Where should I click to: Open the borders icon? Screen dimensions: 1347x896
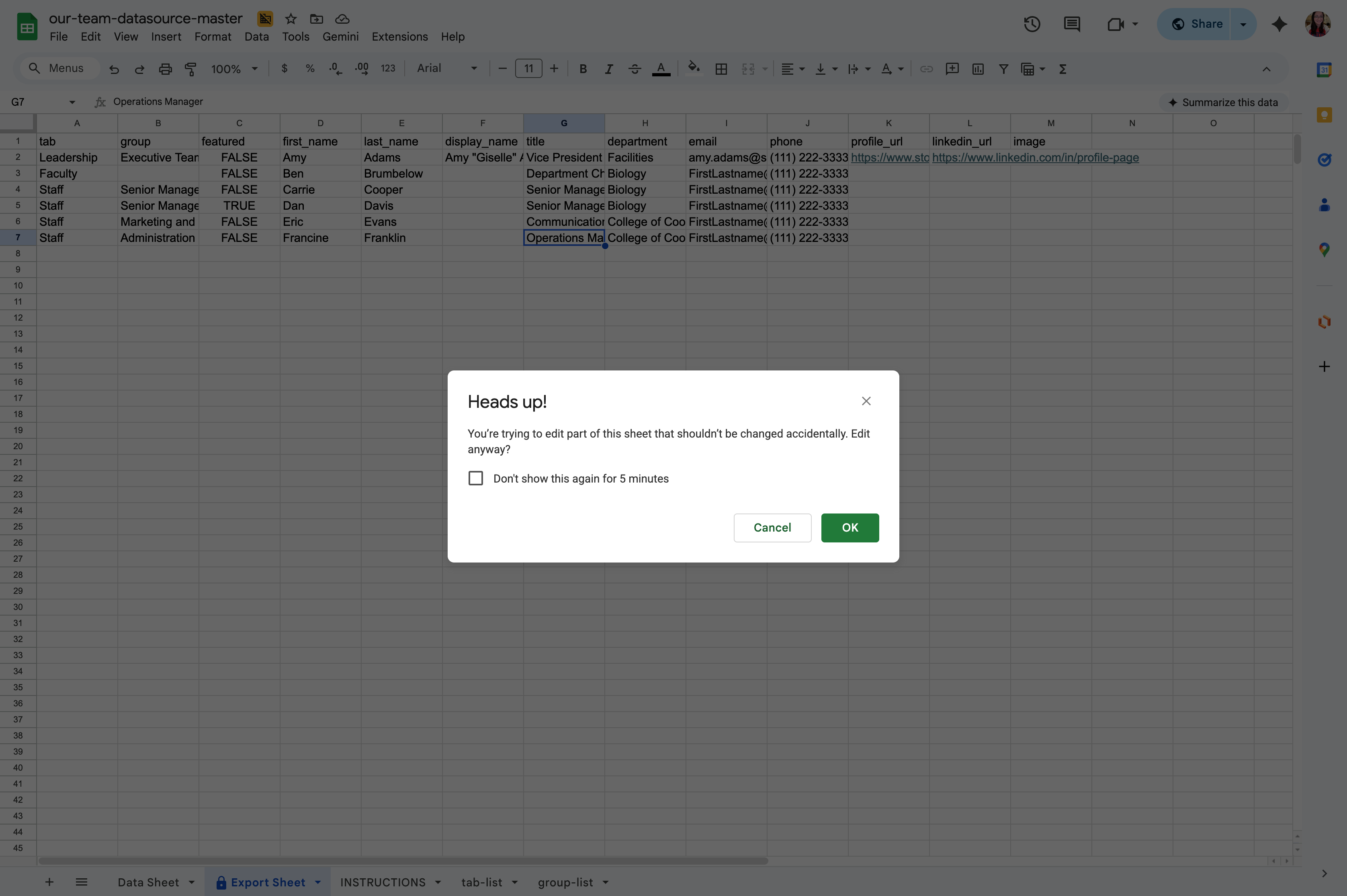[x=721, y=69]
